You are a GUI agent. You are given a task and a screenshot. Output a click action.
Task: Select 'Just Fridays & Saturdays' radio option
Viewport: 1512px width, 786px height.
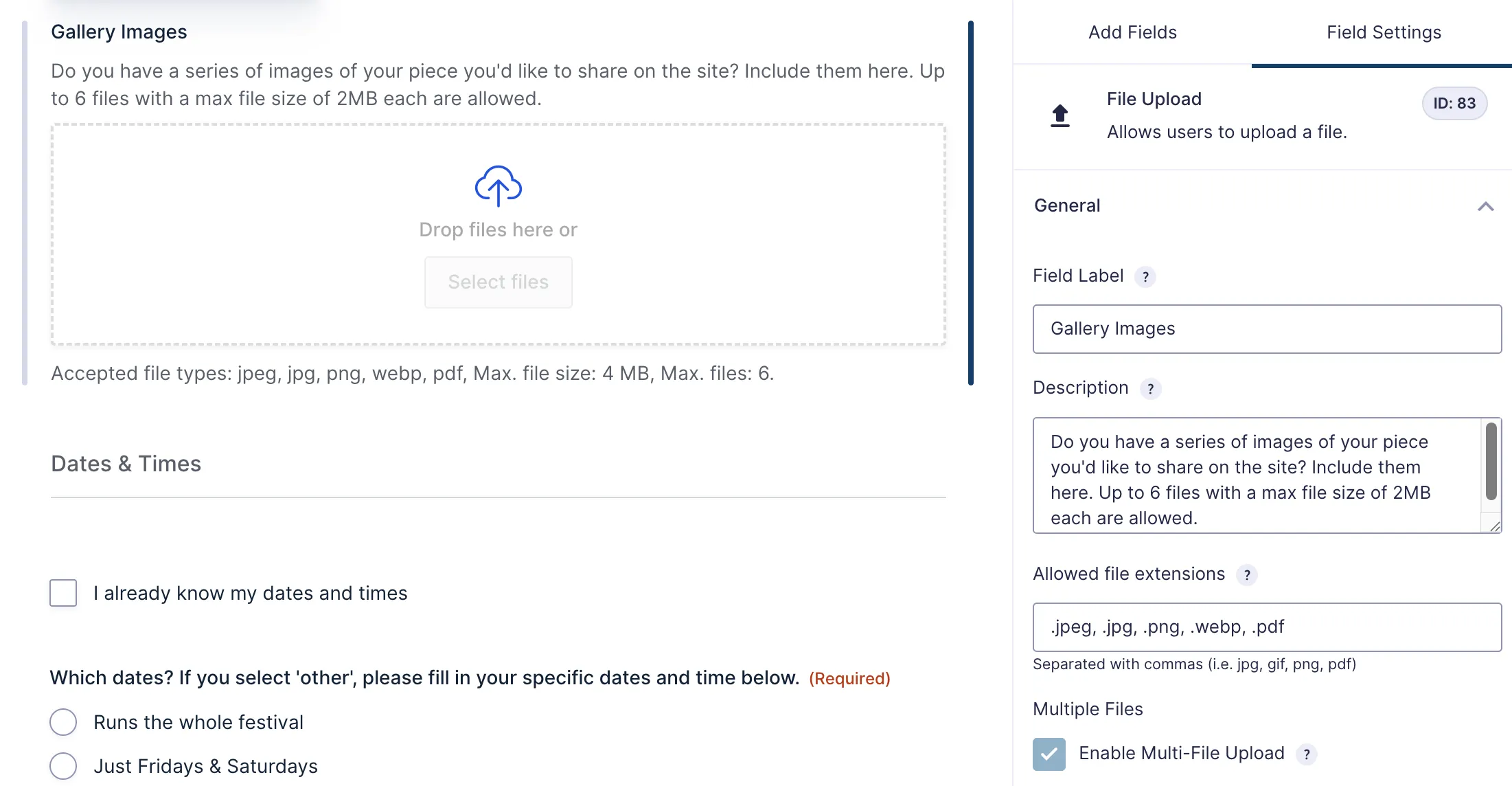(x=63, y=766)
